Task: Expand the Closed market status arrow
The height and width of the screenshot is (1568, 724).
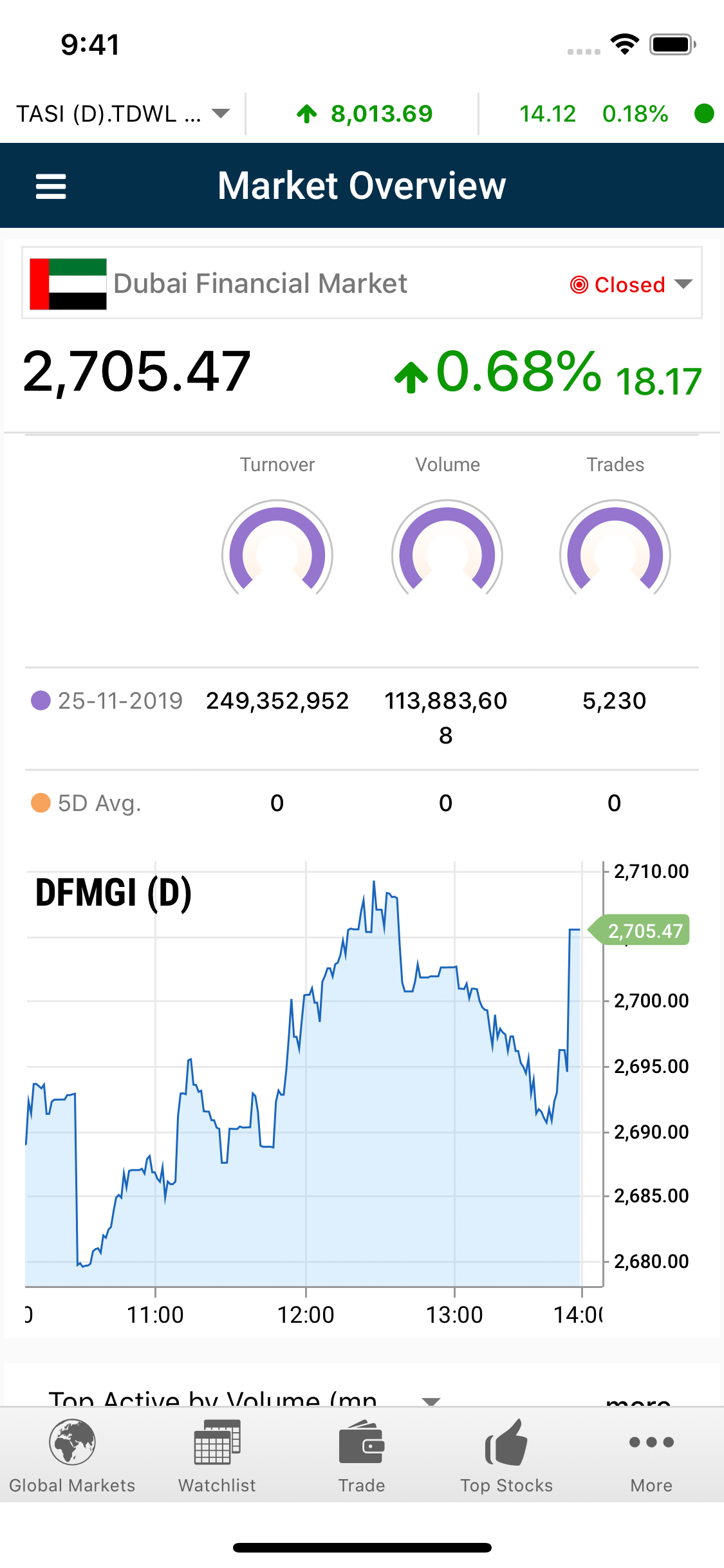Action: (683, 284)
